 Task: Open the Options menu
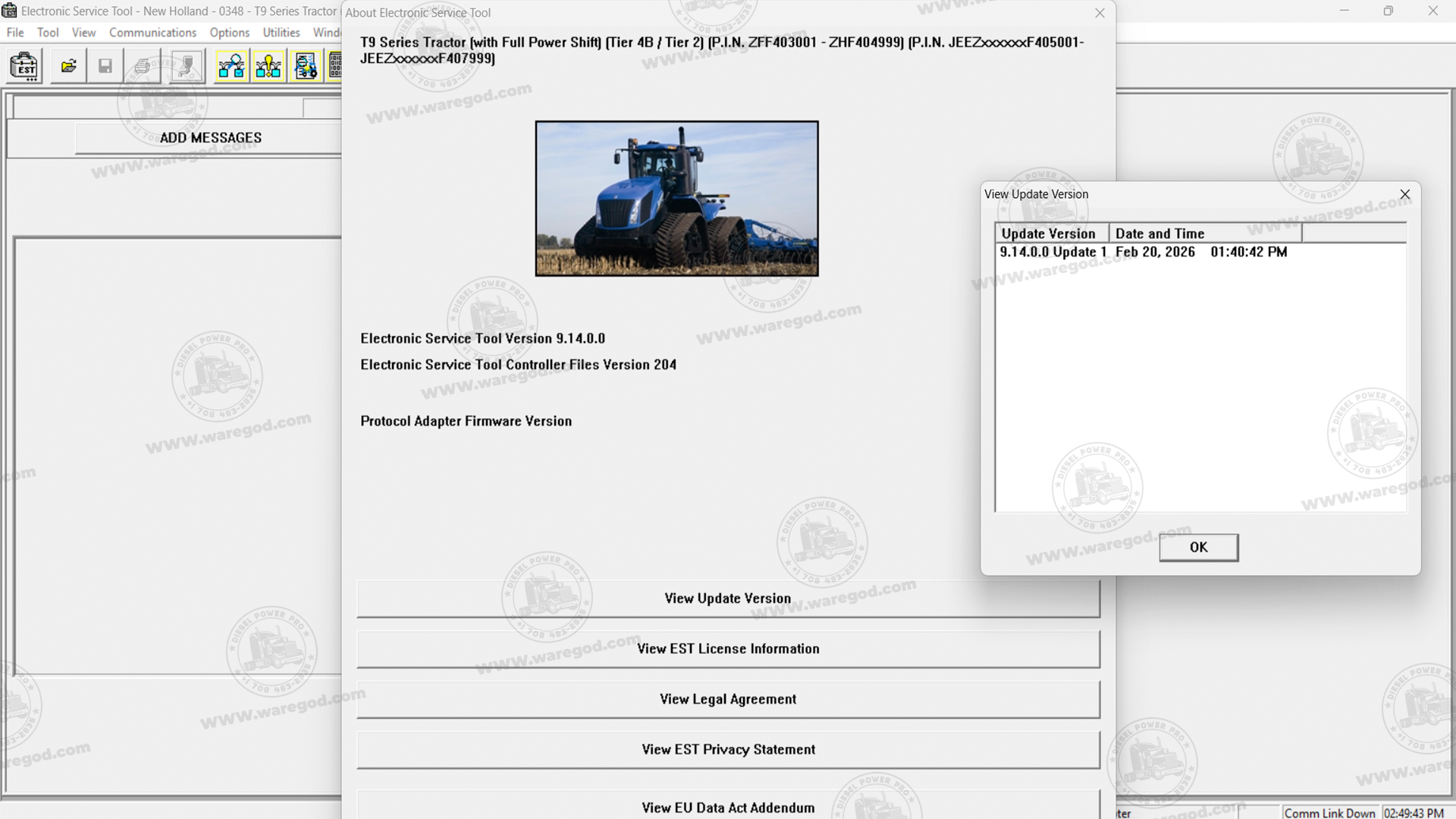pos(230,33)
